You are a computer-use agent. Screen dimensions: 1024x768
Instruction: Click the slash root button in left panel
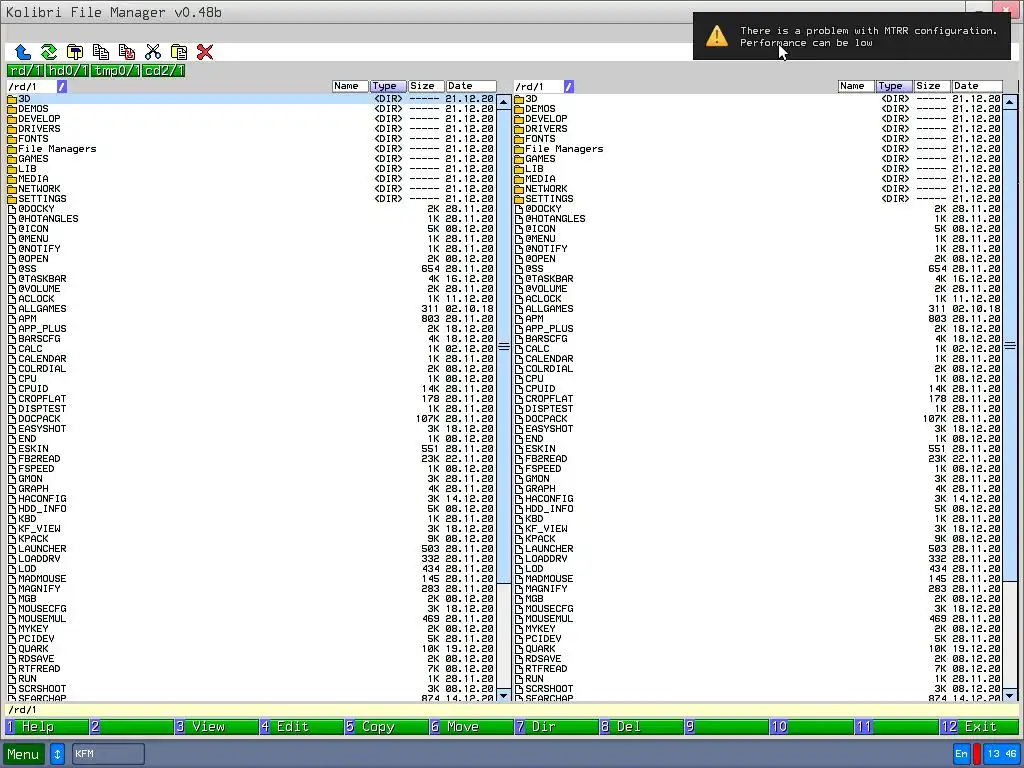click(x=62, y=86)
